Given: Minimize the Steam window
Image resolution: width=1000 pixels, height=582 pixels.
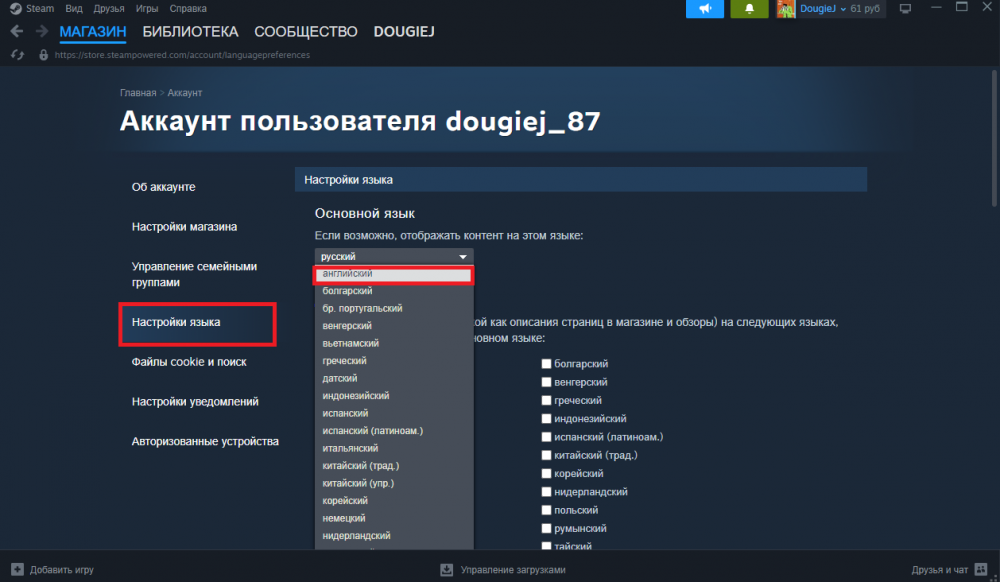Looking at the screenshot, I should tap(936, 8).
